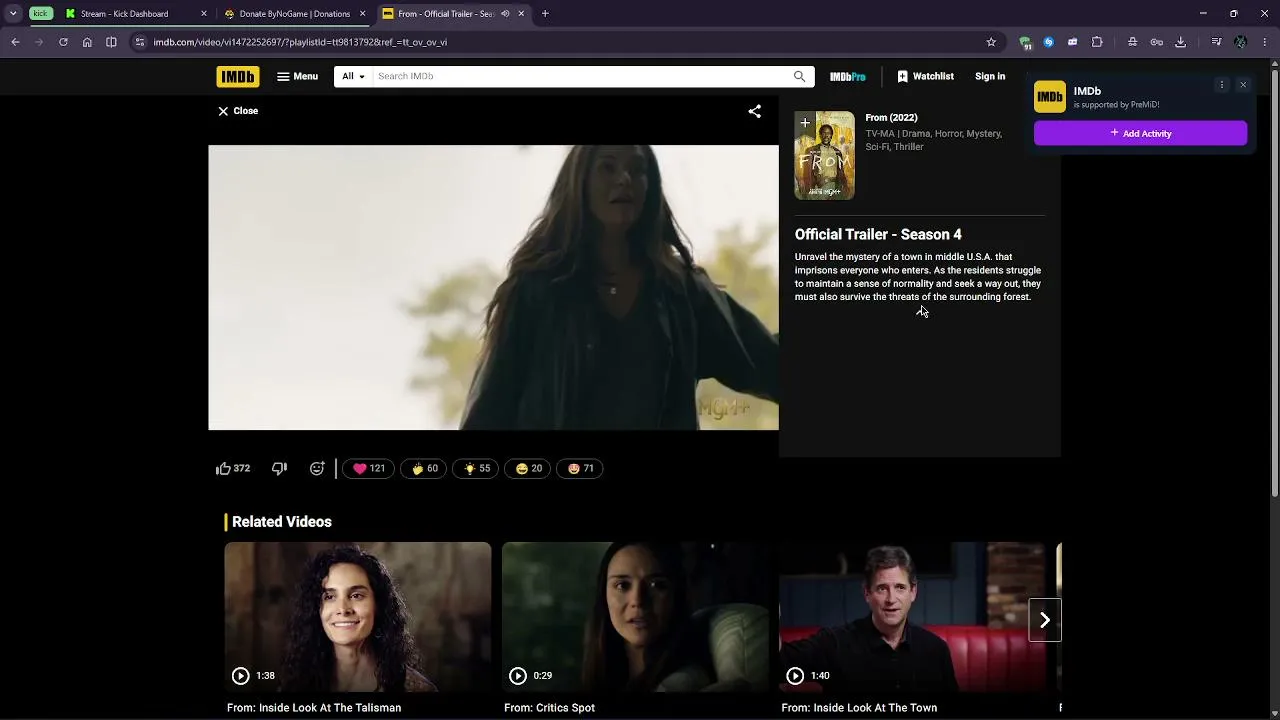
Task: Open 'From: Critics Spot' link
Action: pos(549,708)
